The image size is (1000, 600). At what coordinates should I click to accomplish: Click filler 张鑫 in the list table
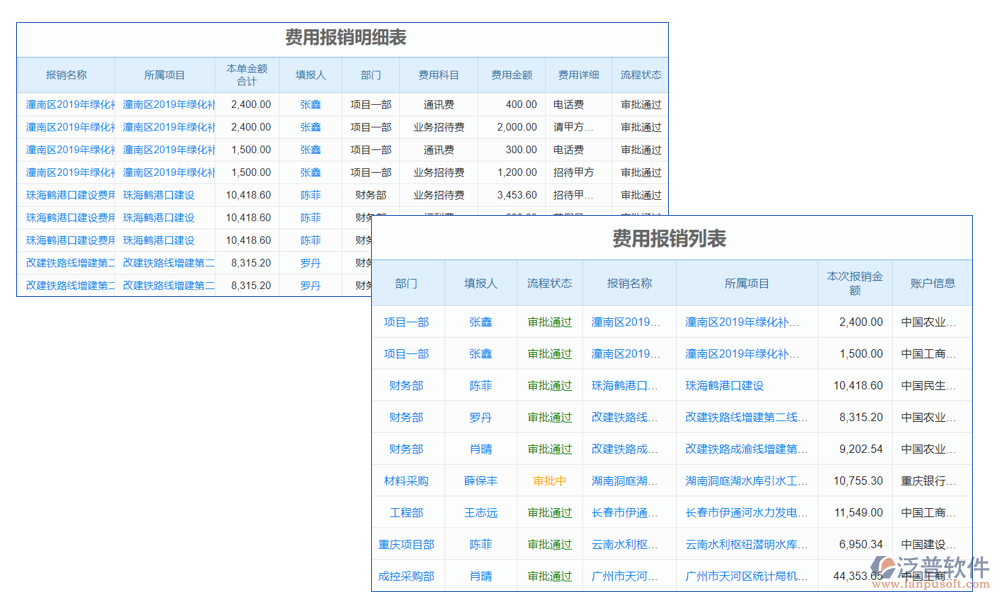(x=479, y=320)
